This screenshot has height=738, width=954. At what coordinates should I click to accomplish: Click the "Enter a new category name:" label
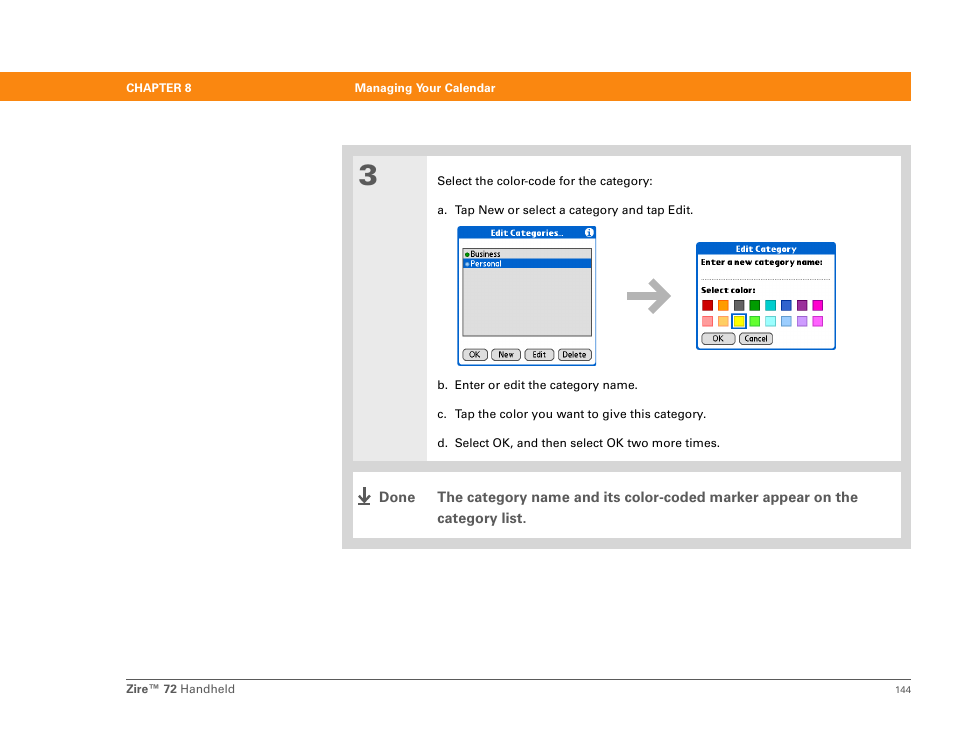point(762,262)
